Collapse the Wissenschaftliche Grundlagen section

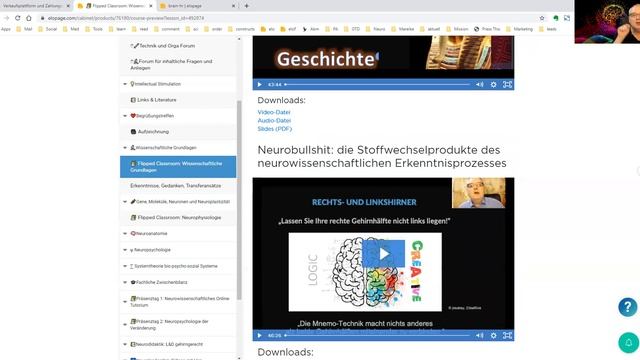tap(125, 148)
